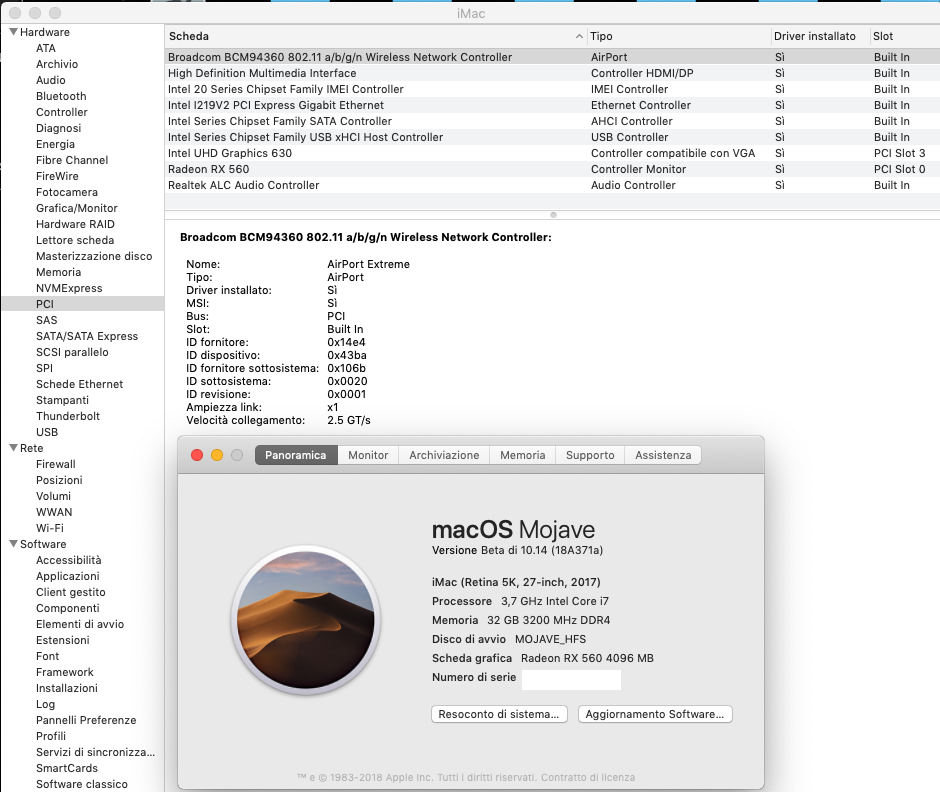Select the Broadcom BCM94360 Wireless row
This screenshot has height=792, width=940.
[552, 57]
